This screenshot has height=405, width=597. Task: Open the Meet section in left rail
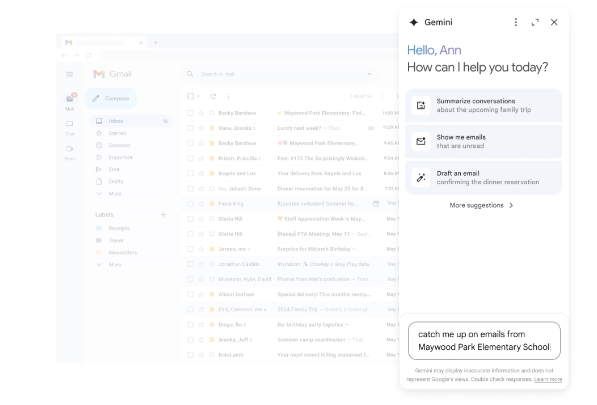click(69, 153)
